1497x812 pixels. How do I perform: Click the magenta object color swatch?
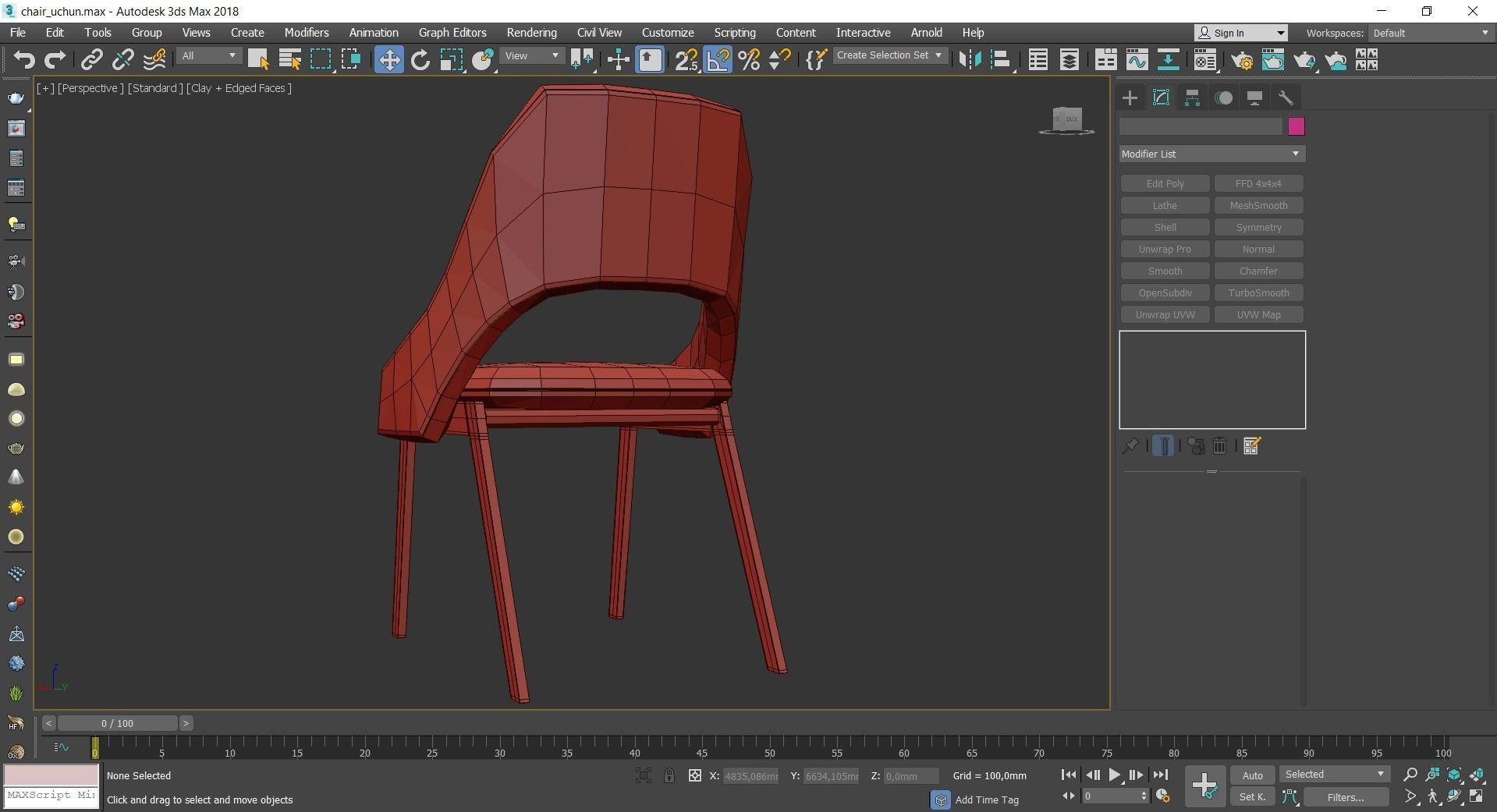(1297, 126)
